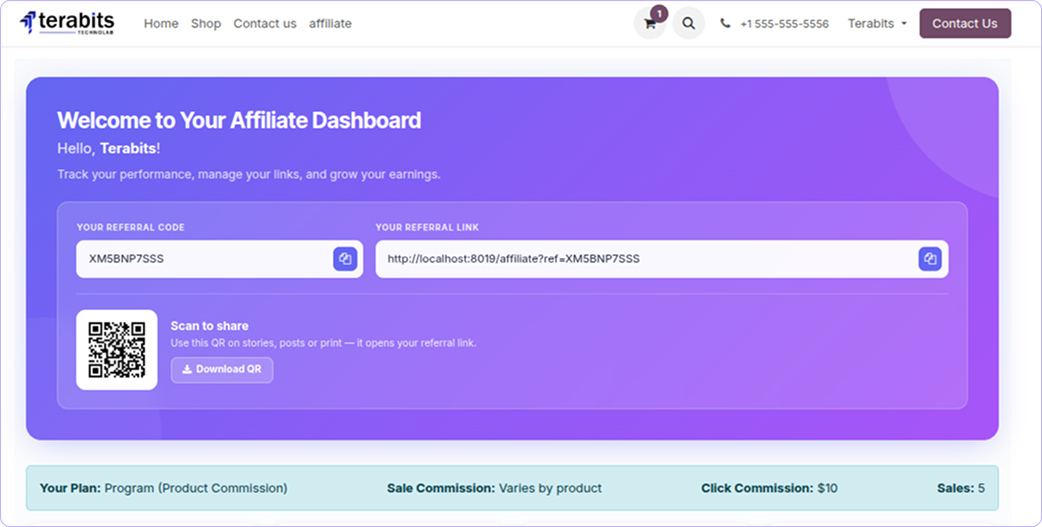Viewport: 1042px width, 527px height.
Task: Copy the referral link with the copy icon
Action: 930,259
